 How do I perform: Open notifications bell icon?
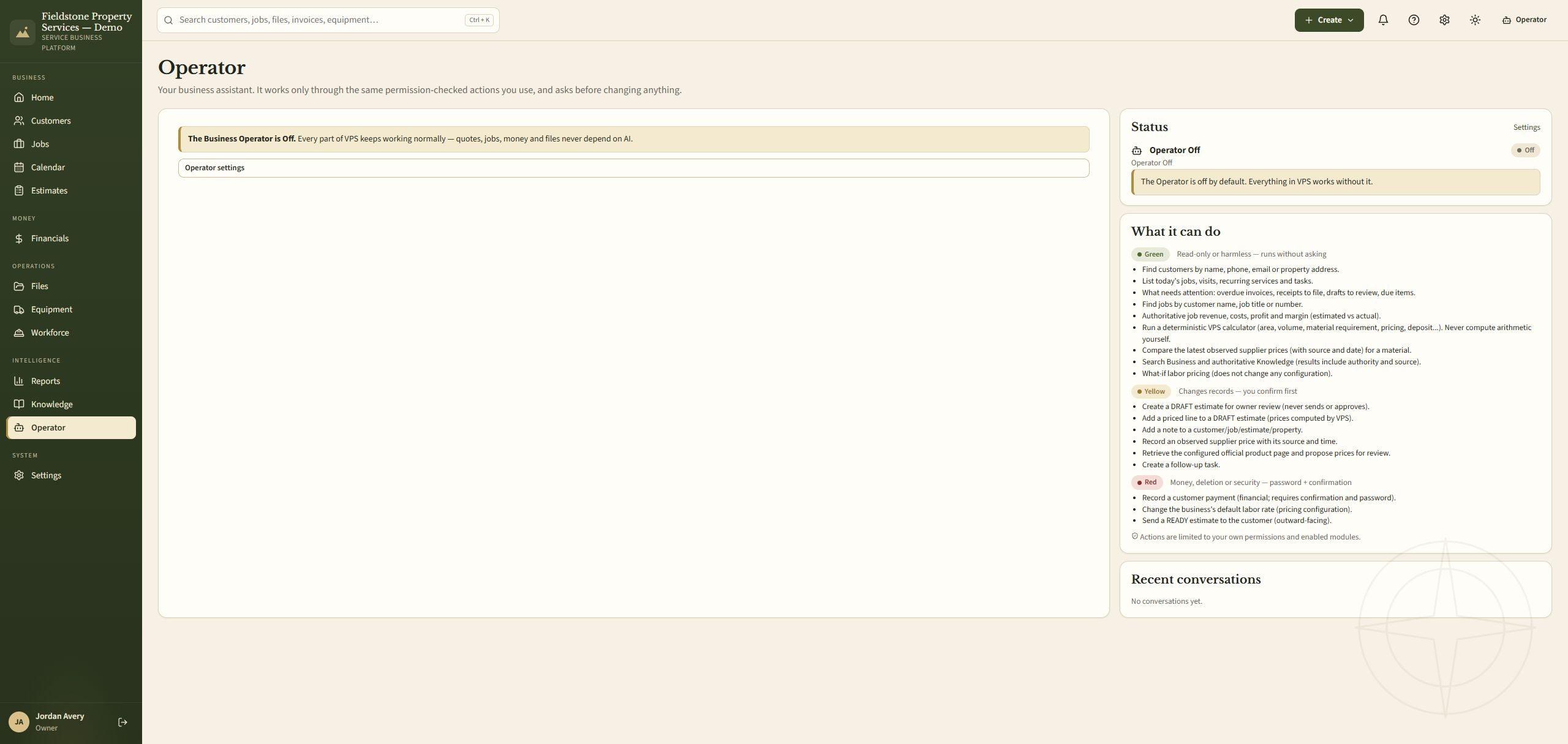click(x=1383, y=20)
